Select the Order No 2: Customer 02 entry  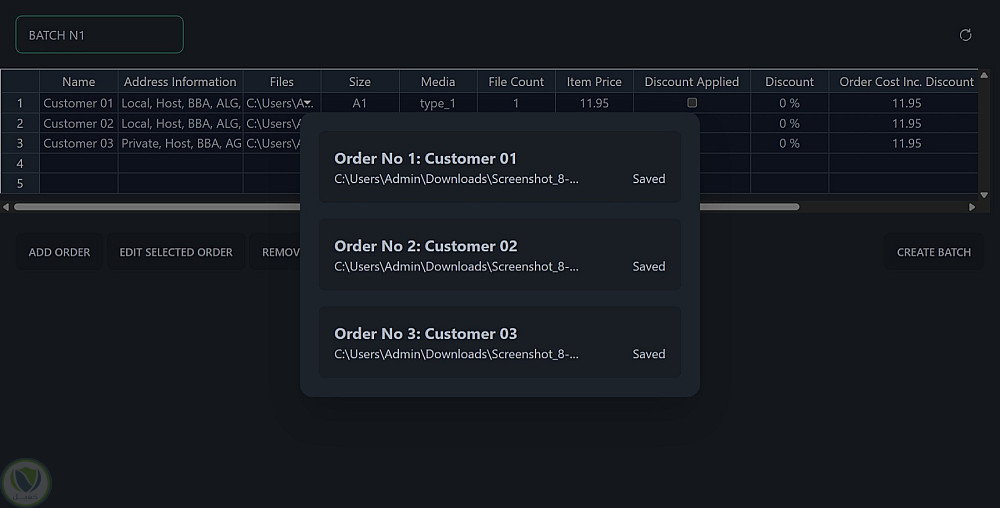tap(499, 255)
